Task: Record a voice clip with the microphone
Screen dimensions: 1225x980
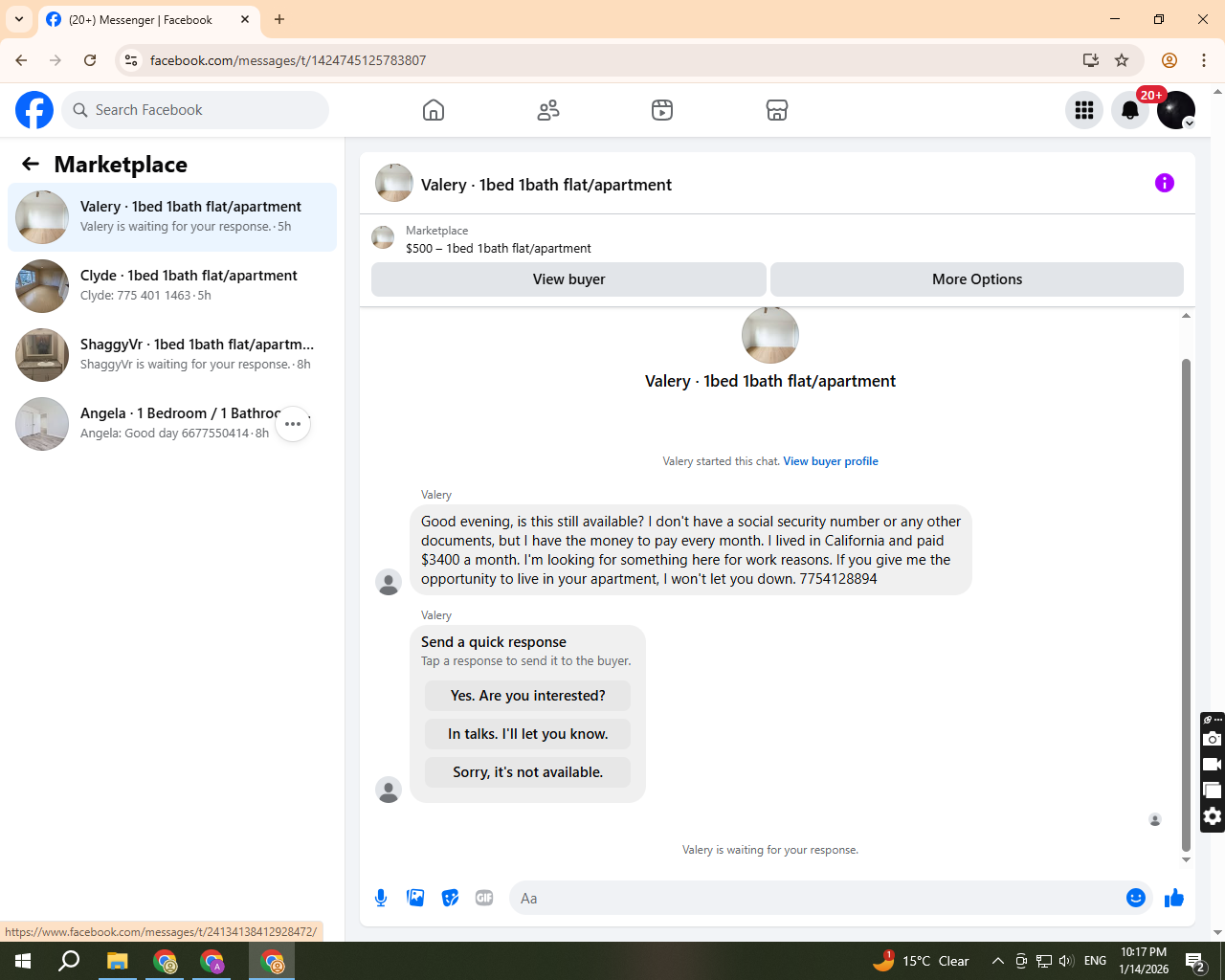Action: pos(381,898)
